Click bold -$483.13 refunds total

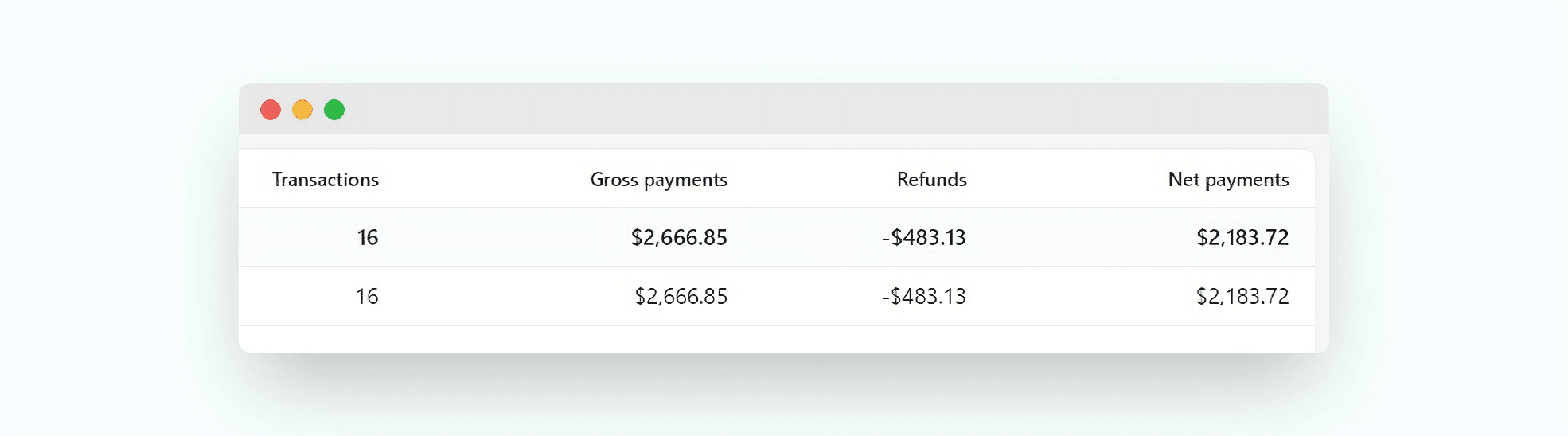coord(924,238)
